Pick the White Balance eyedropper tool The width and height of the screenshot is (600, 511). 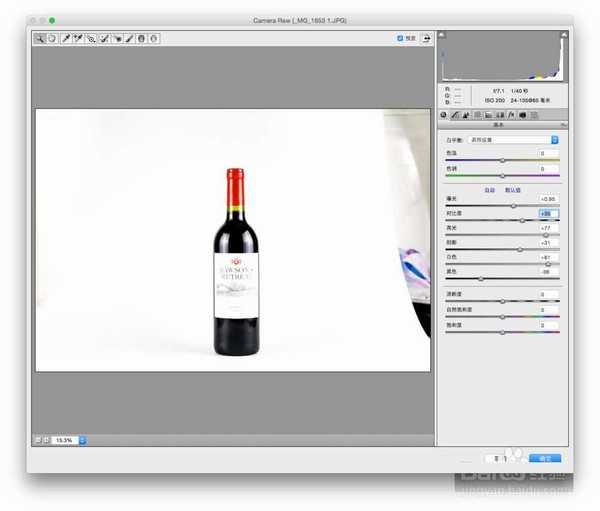click(66, 38)
